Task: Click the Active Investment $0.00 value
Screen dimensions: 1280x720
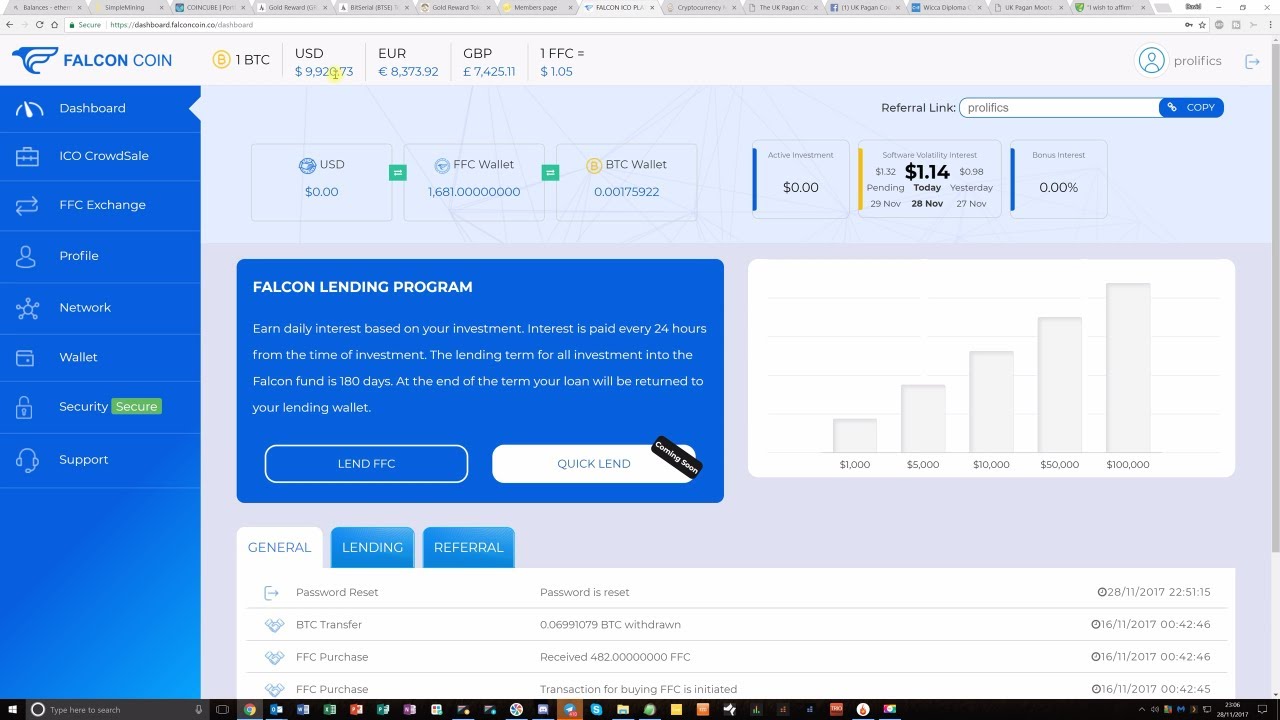Action: 801,187
